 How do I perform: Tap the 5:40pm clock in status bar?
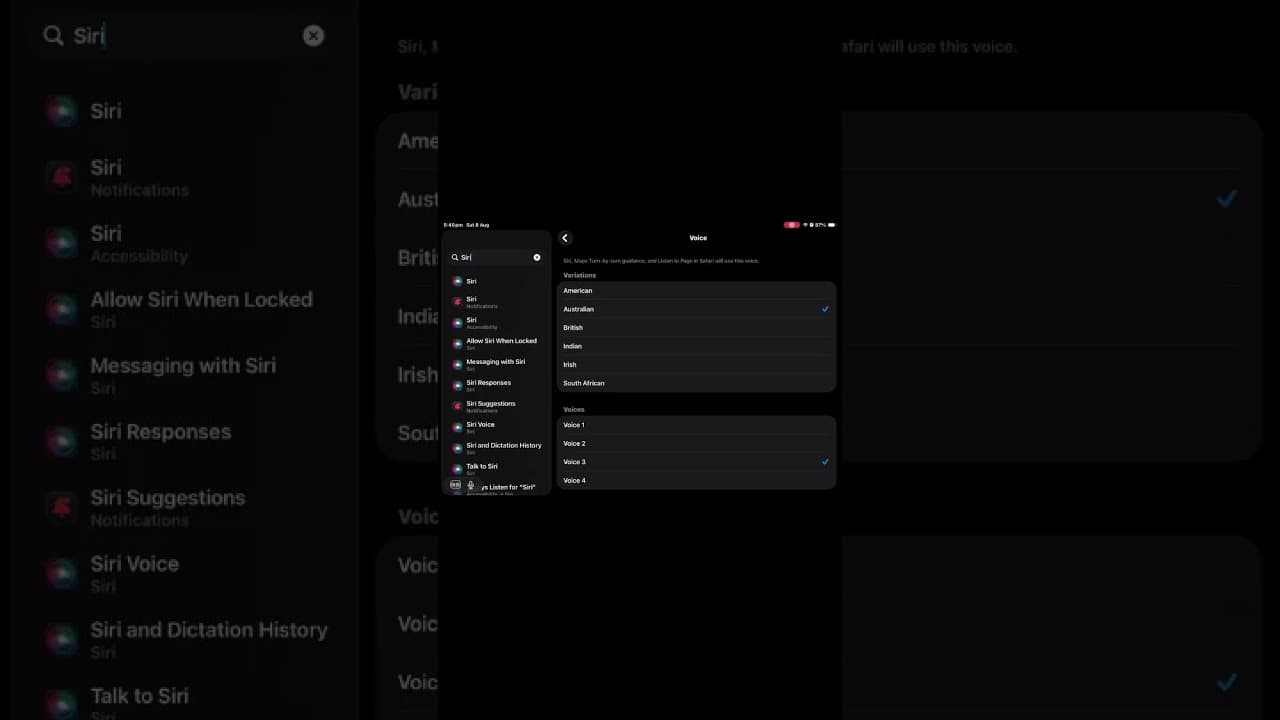pos(453,225)
